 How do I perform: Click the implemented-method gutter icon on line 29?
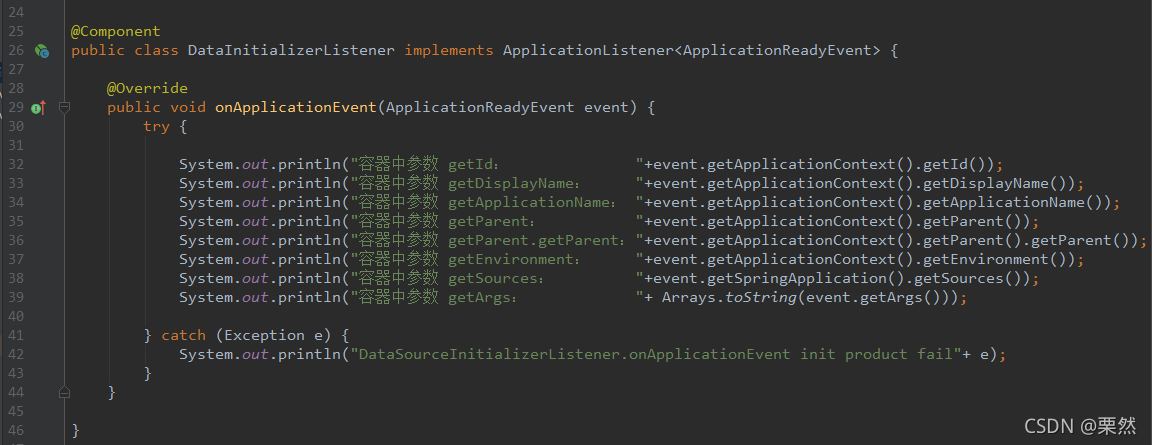point(38,108)
